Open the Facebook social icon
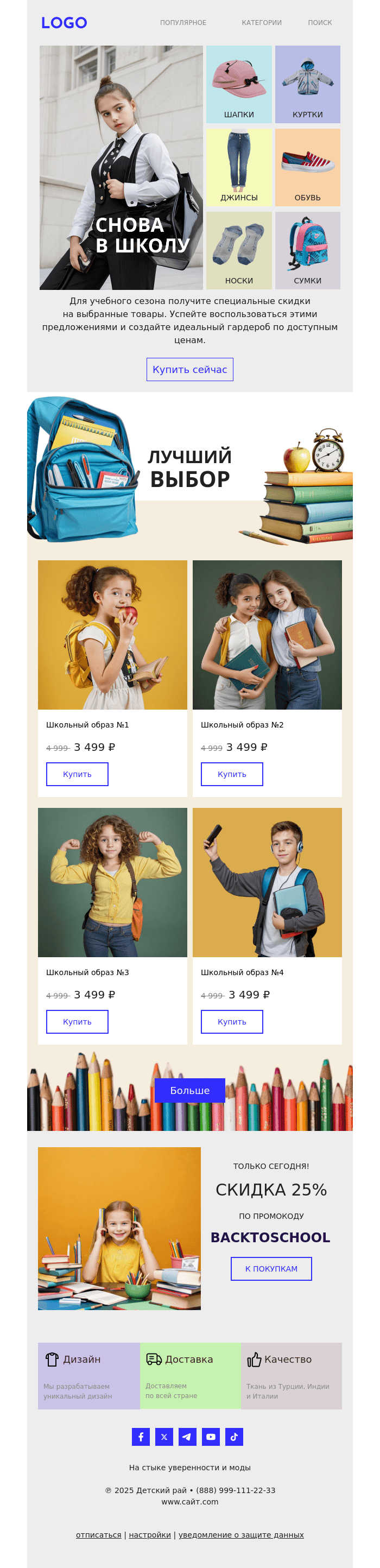This screenshot has height=1568, width=380. pos(141,1437)
